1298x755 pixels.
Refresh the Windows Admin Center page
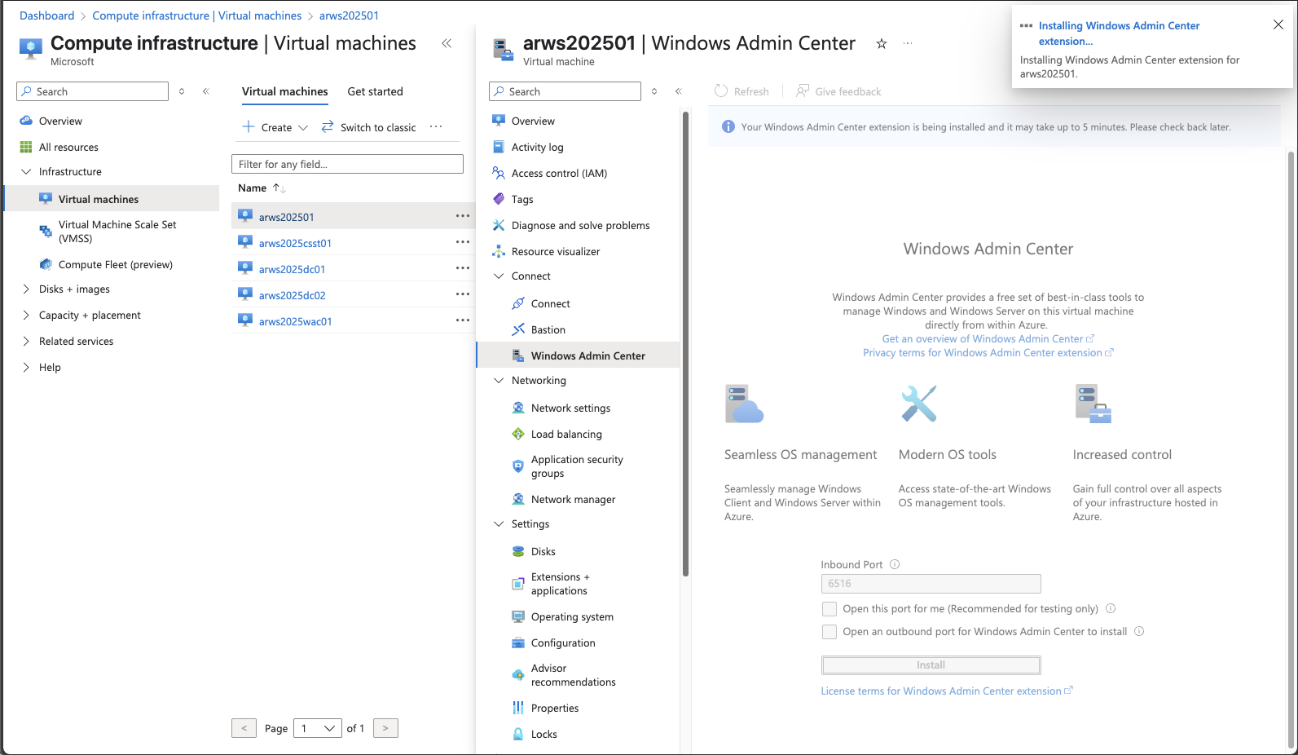pos(742,91)
